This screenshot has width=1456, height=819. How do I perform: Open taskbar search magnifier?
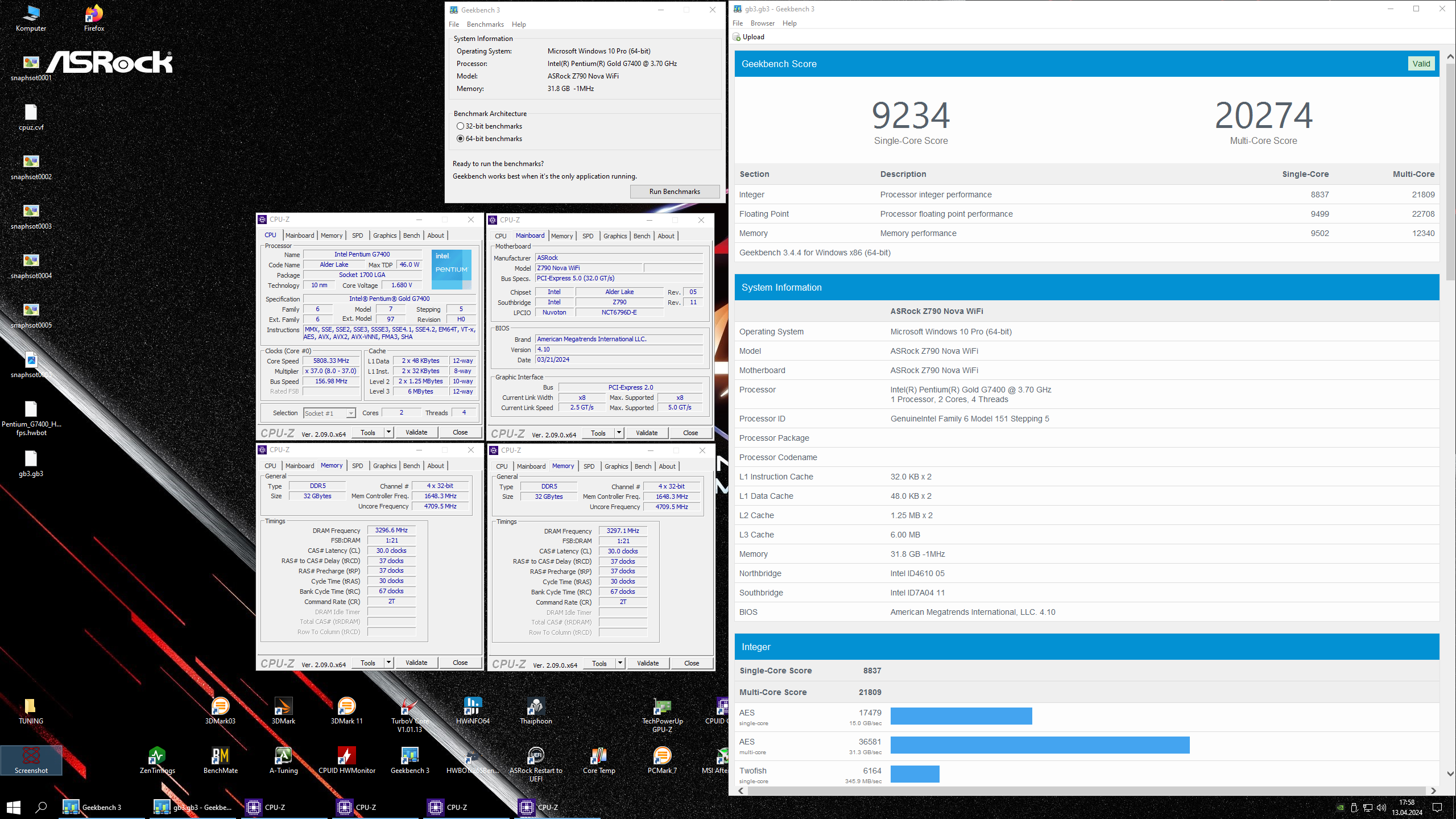click(x=41, y=807)
